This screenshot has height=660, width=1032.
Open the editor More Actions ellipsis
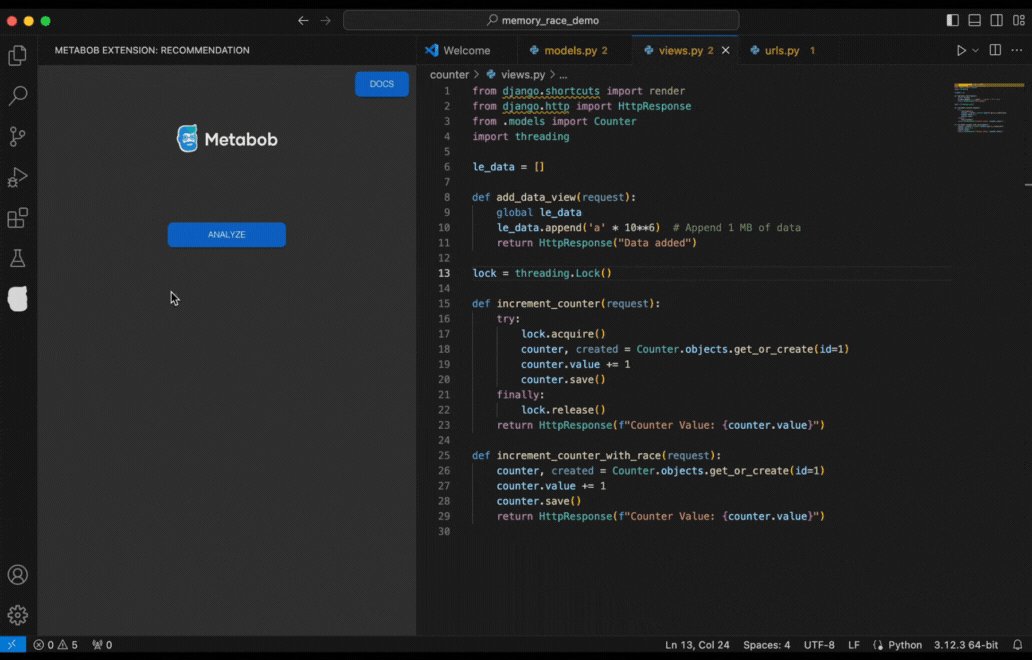(1017, 51)
